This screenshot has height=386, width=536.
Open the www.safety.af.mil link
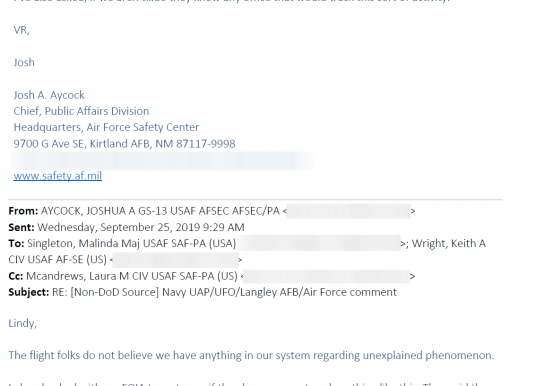[57, 176]
